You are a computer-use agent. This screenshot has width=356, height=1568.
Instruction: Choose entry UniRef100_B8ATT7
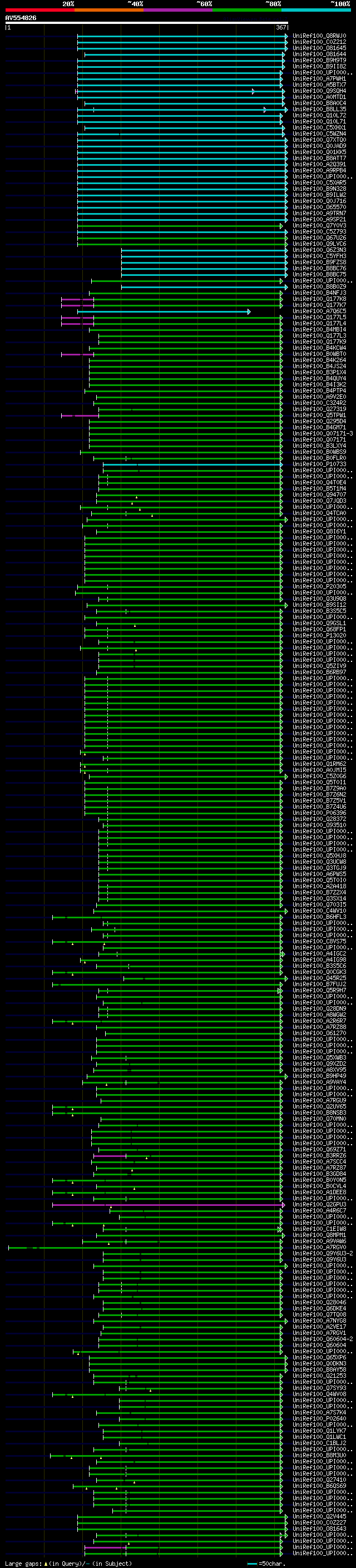pyautogui.click(x=319, y=159)
